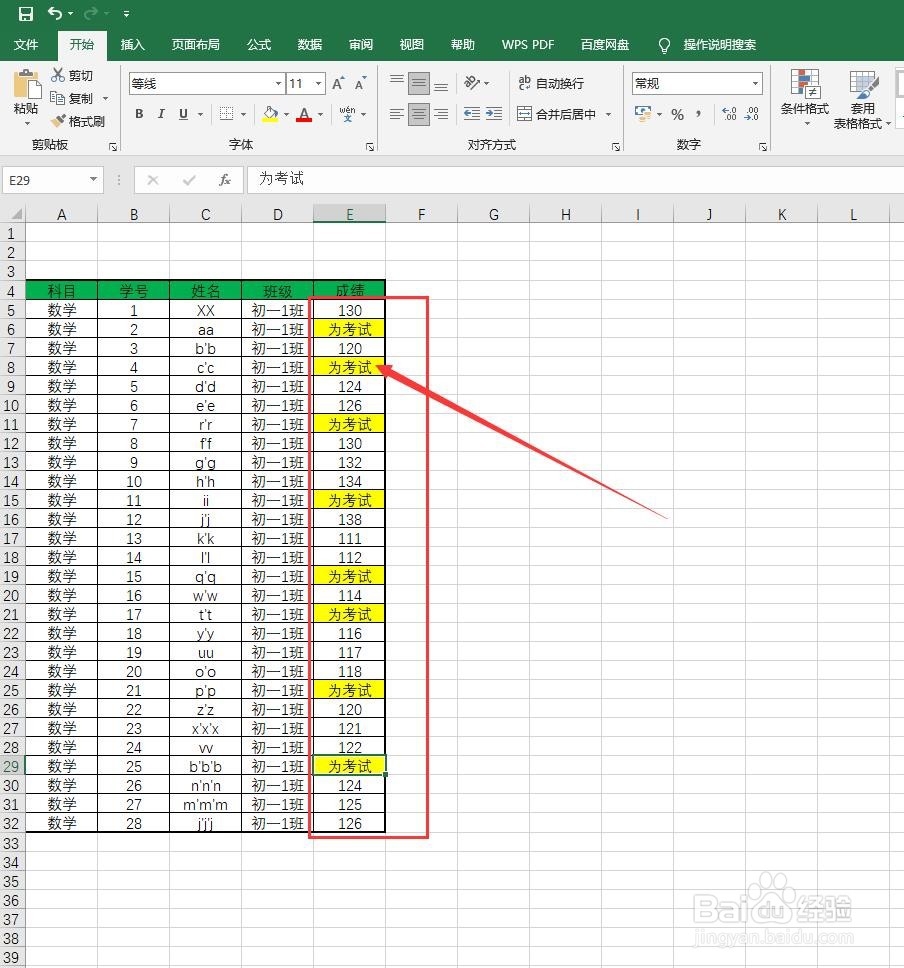This screenshot has height=968, width=904.
Task: Select cell E5 containing 130
Action: pos(349,310)
